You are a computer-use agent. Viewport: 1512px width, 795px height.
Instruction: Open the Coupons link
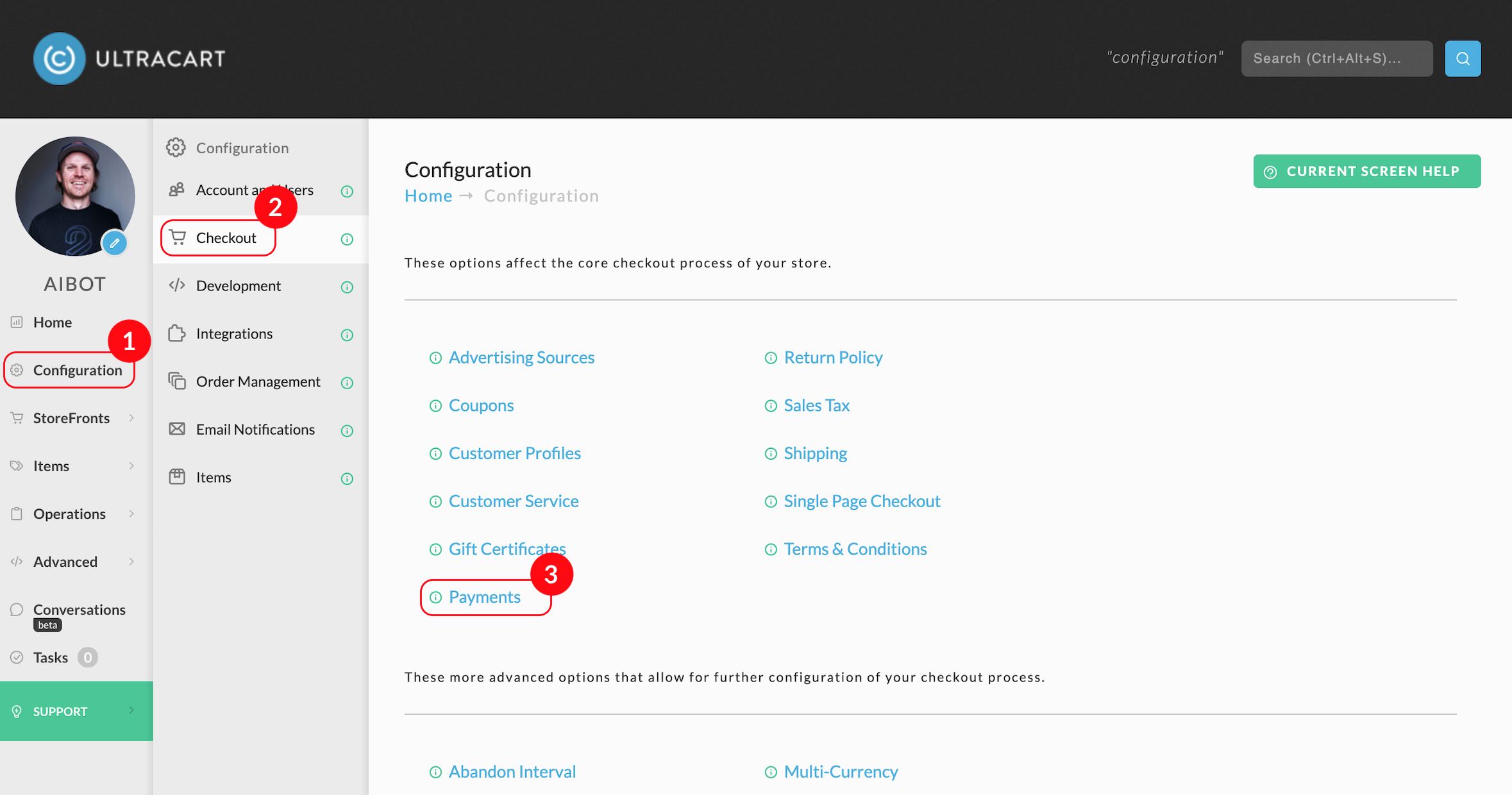(481, 405)
